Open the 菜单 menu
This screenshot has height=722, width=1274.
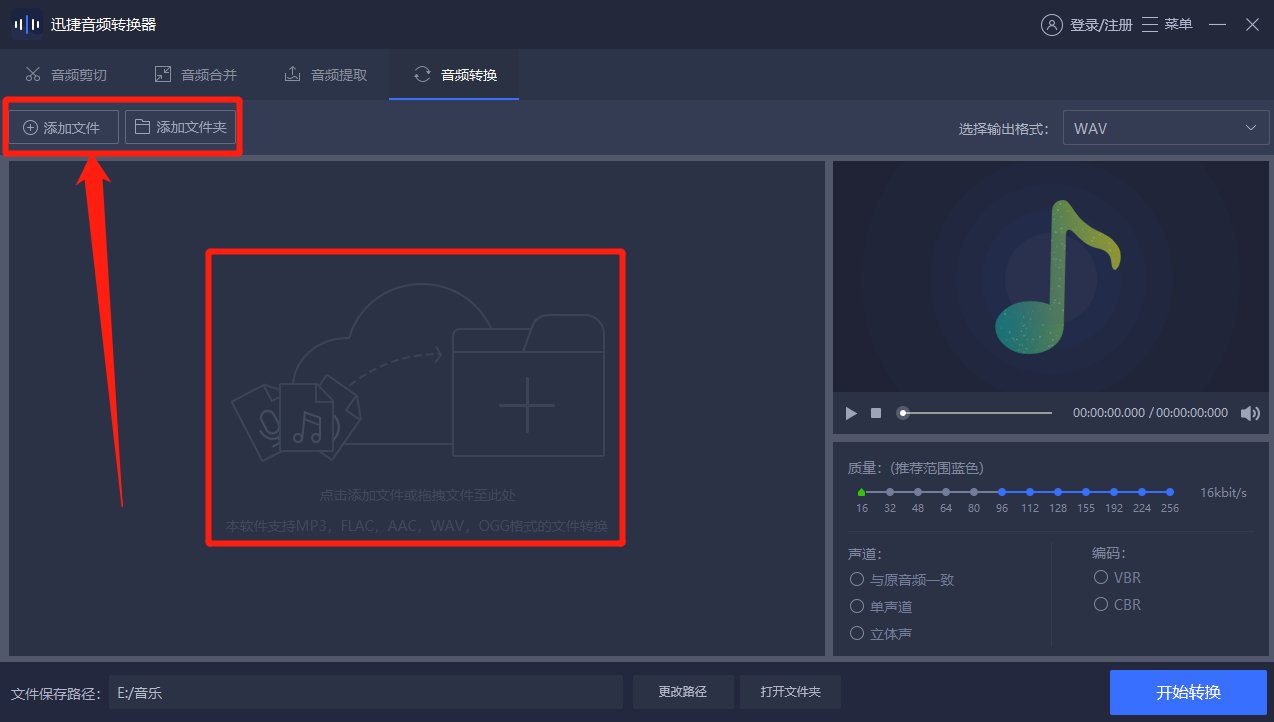pyautogui.click(x=1166, y=23)
